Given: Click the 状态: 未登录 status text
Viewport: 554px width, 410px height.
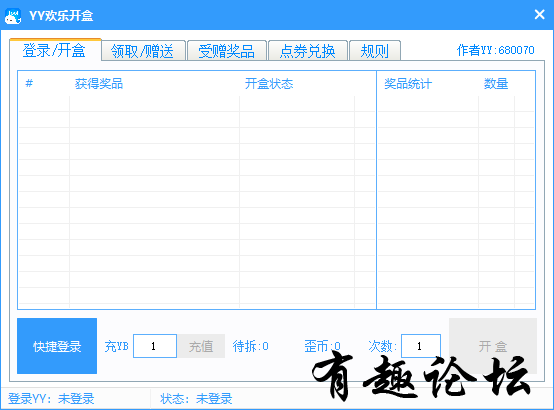Looking at the screenshot, I should pos(196,399).
